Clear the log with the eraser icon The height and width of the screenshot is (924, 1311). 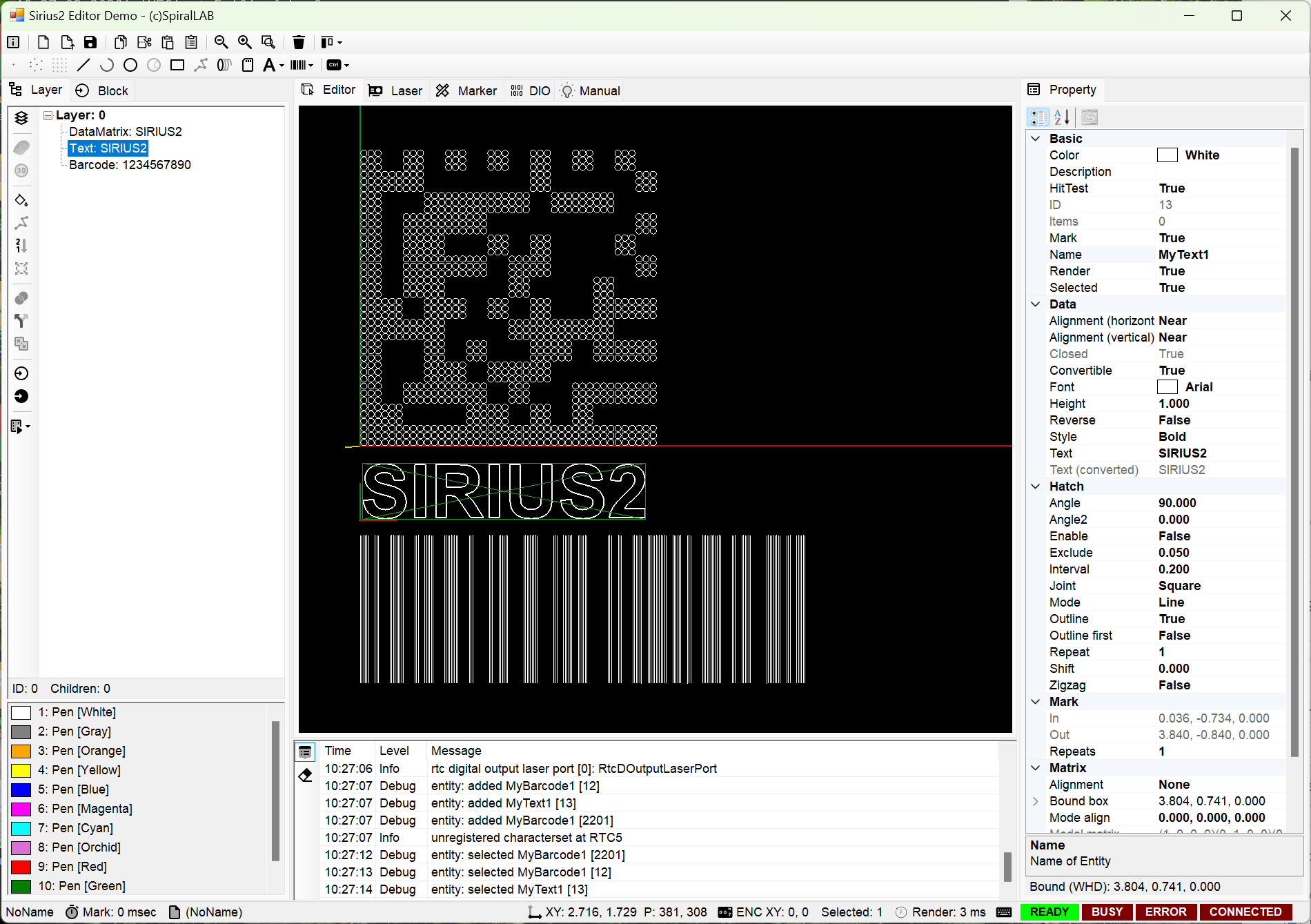click(x=305, y=775)
